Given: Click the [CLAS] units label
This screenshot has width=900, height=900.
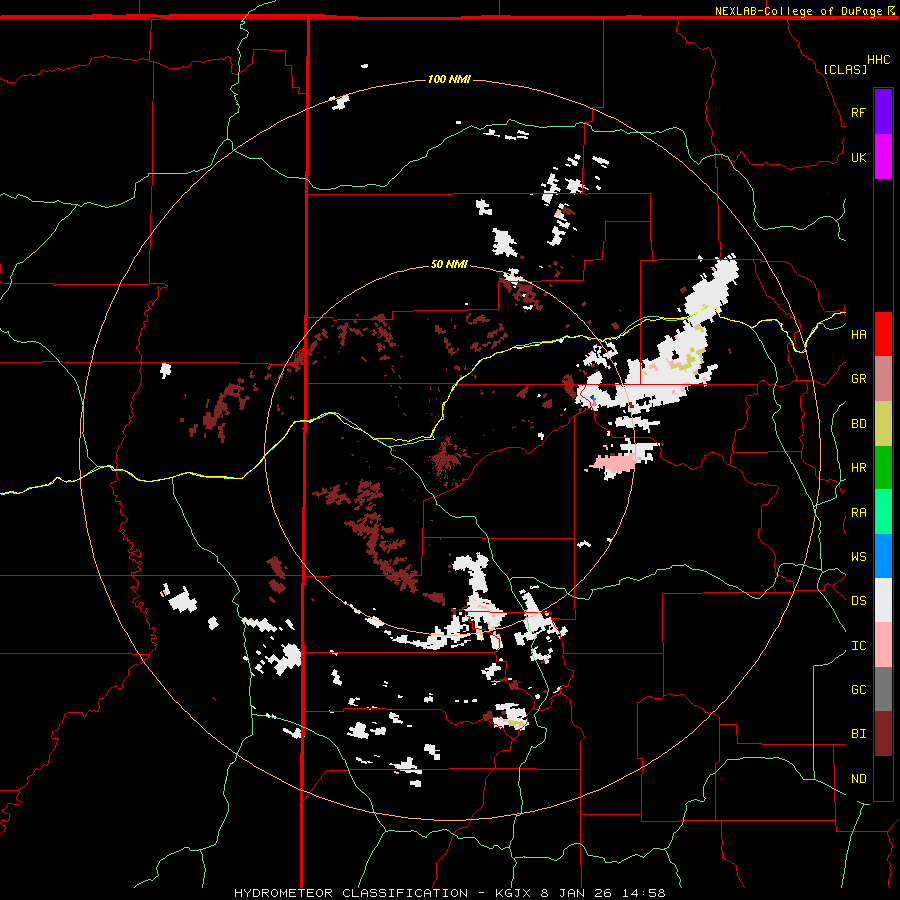Looking at the screenshot, I should pyautogui.click(x=845, y=69).
